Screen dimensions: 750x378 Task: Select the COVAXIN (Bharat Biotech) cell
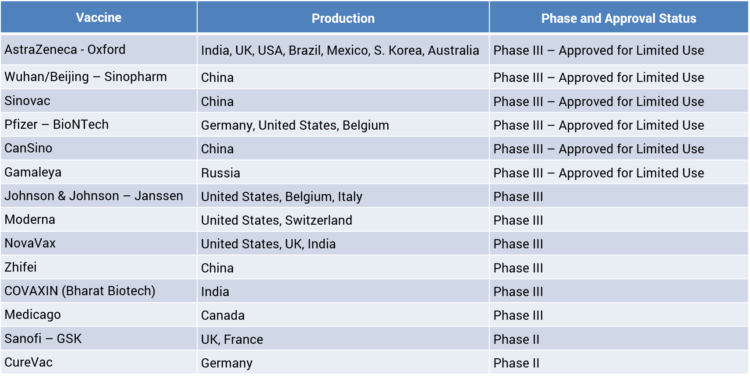[x=99, y=291]
